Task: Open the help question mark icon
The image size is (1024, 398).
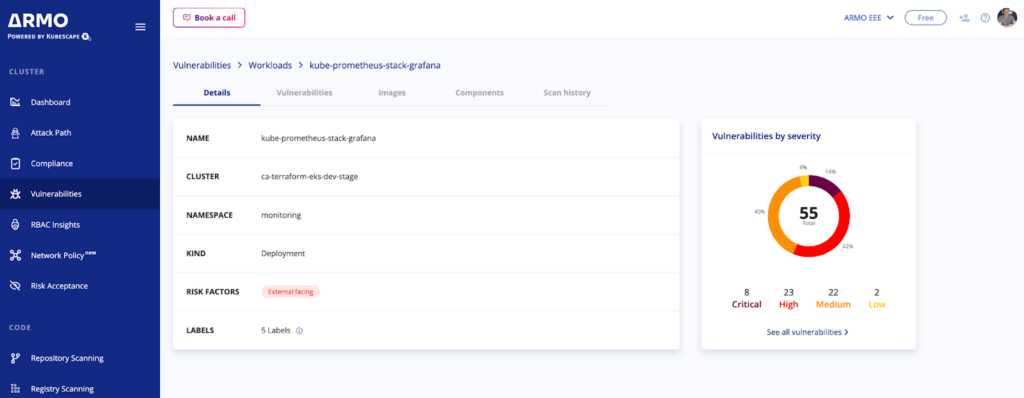Action: point(985,18)
